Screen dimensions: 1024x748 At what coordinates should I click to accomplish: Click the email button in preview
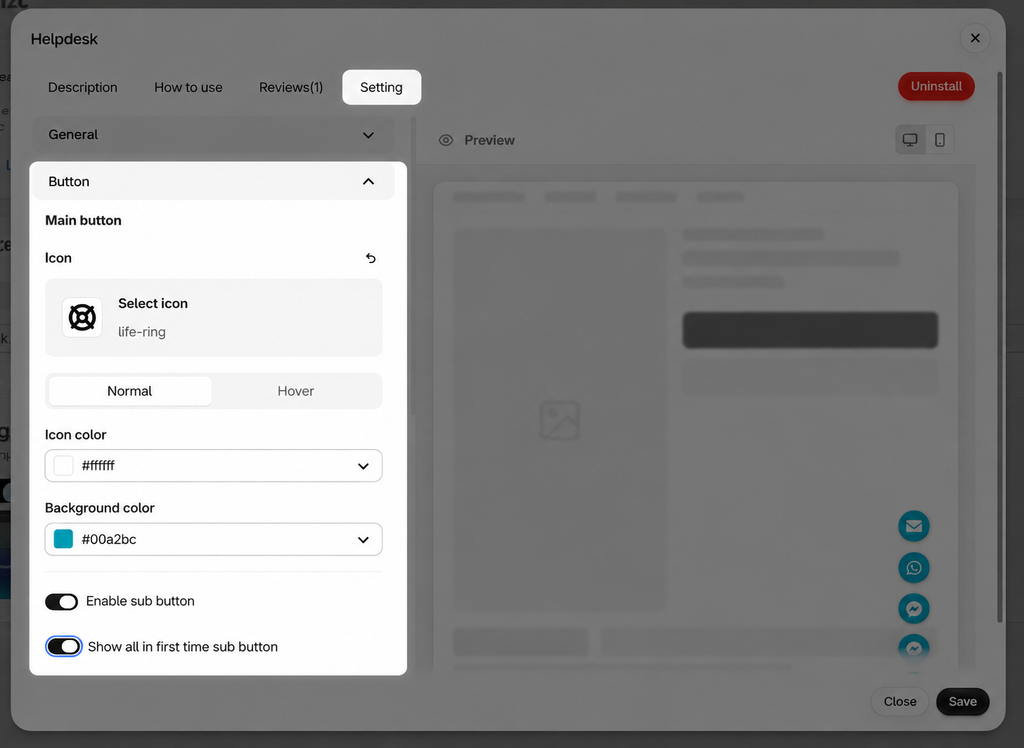point(914,527)
